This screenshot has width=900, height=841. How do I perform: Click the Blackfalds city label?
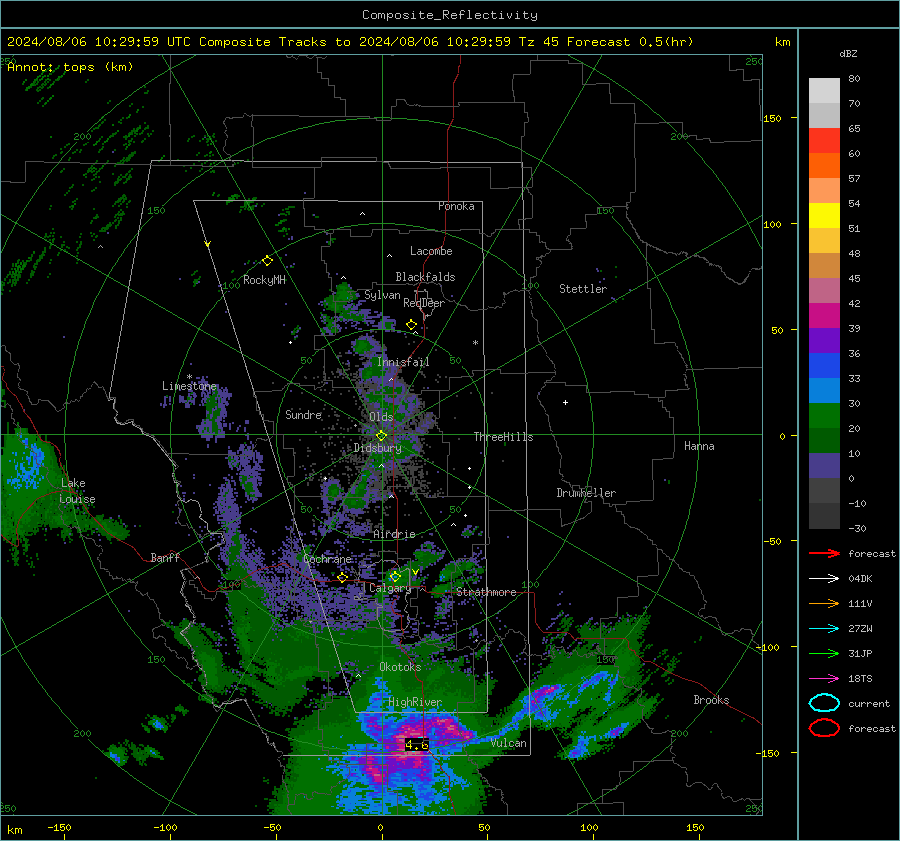coord(425,277)
